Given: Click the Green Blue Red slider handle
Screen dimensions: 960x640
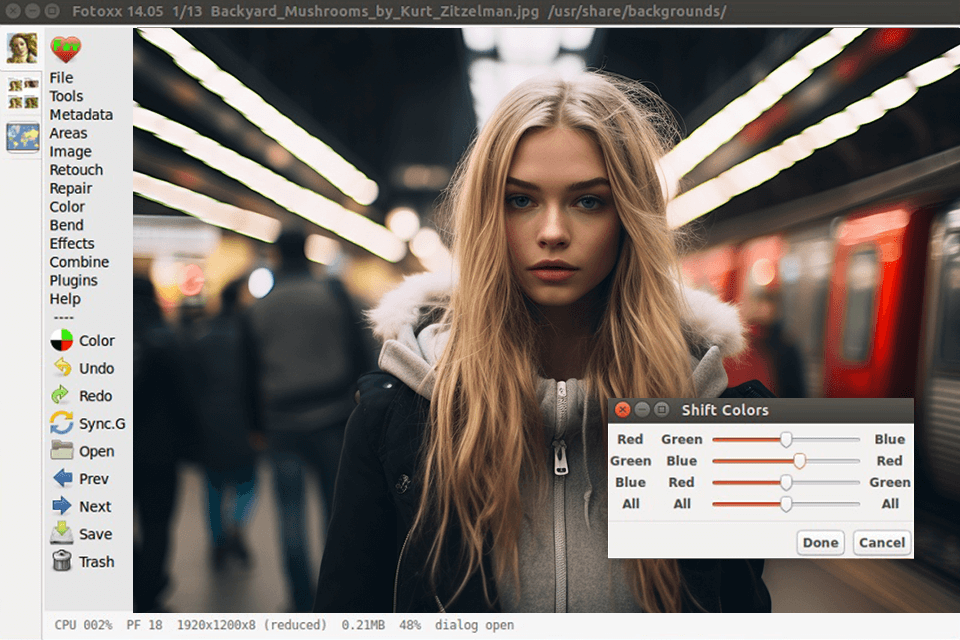Looking at the screenshot, I should (x=800, y=461).
